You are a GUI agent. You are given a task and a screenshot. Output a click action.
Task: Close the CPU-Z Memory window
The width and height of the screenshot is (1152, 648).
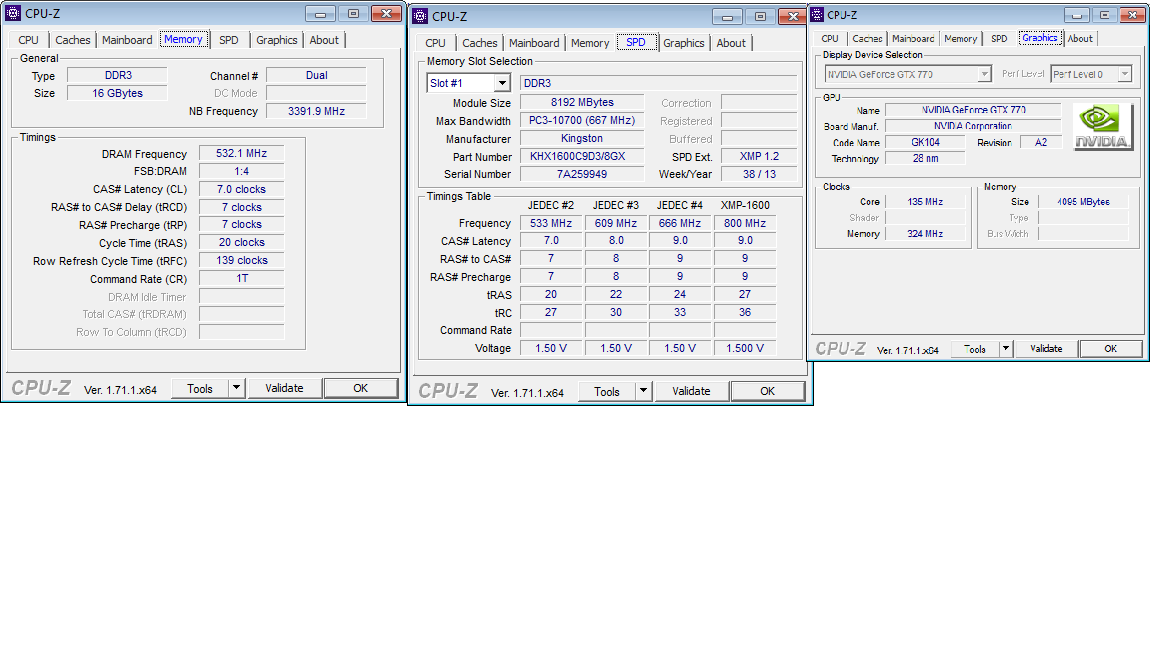pos(386,14)
